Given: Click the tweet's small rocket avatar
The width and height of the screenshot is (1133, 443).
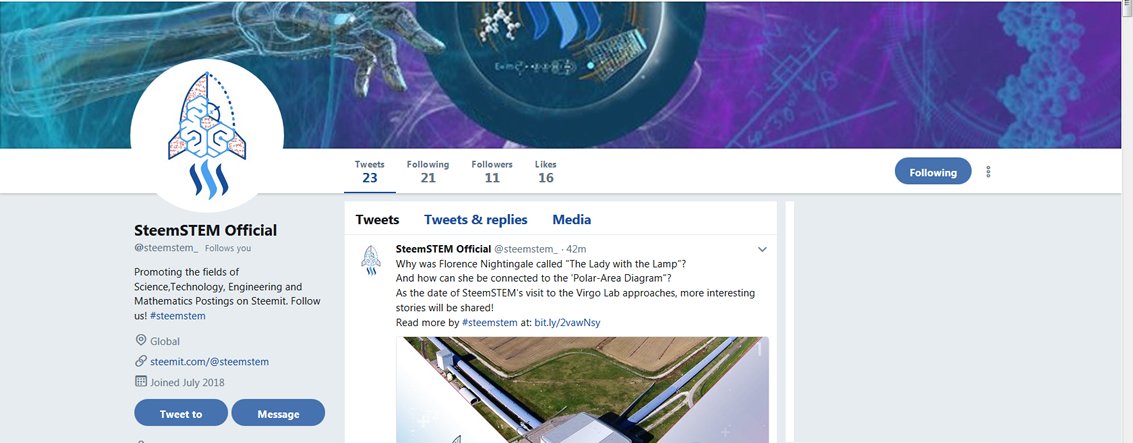Looking at the screenshot, I should 371,260.
